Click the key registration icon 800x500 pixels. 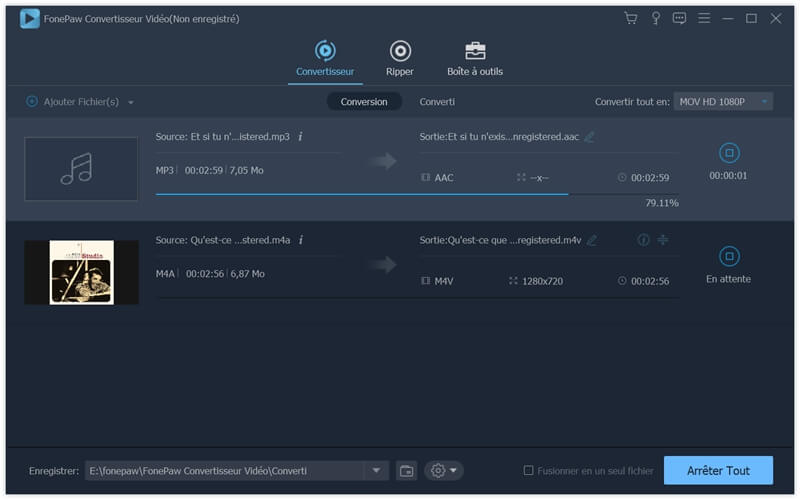(x=656, y=19)
